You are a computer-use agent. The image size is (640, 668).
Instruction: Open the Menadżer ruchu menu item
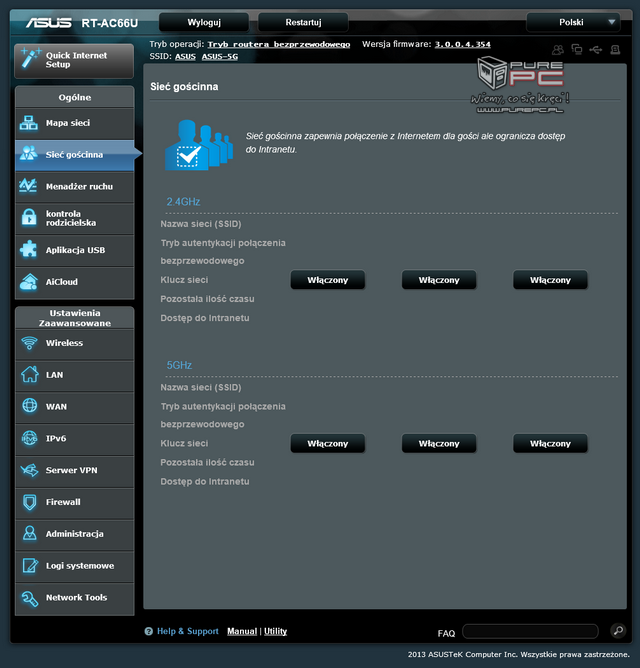click(75, 186)
